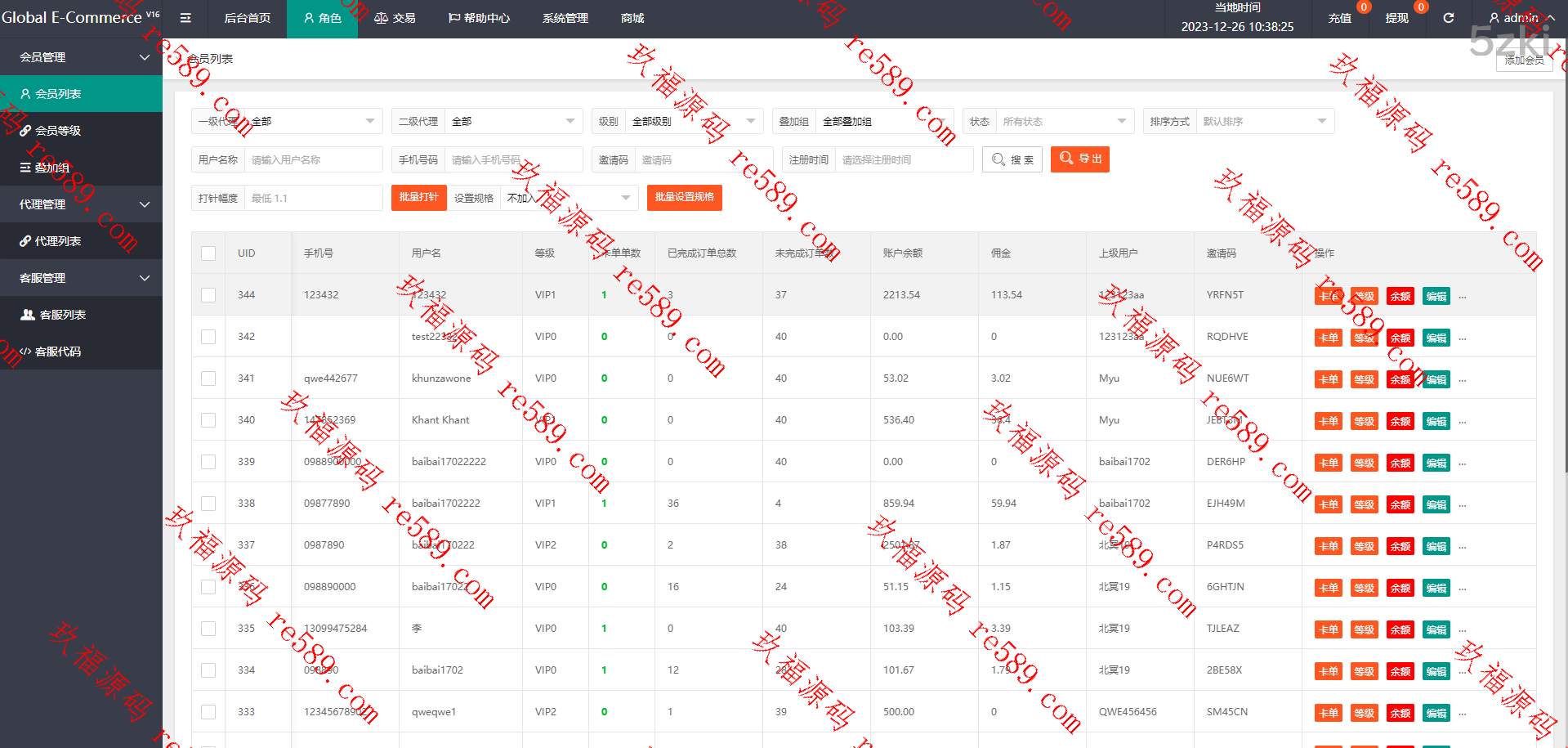Click the refresh icon in top bar
Viewport: 1568px width, 748px height.
coord(1448,18)
